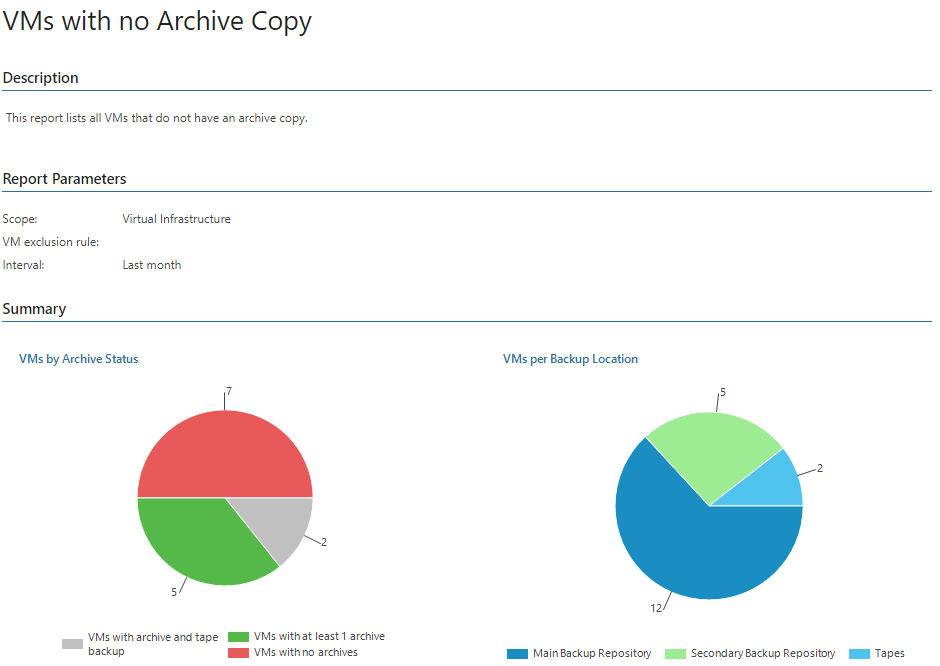Click the data label '5' above the Secondary Repository slice

click(x=723, y=392)
